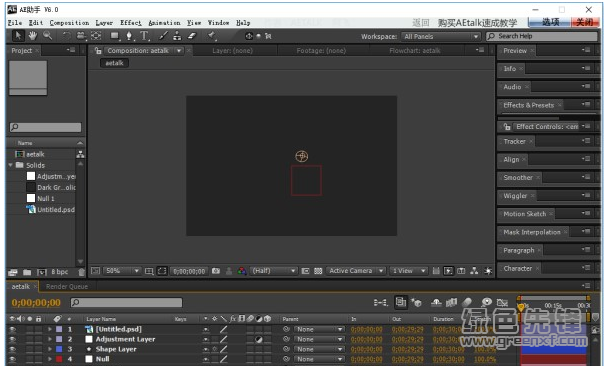Click the draft 3D icon in timeline

[x=416, y=302]
